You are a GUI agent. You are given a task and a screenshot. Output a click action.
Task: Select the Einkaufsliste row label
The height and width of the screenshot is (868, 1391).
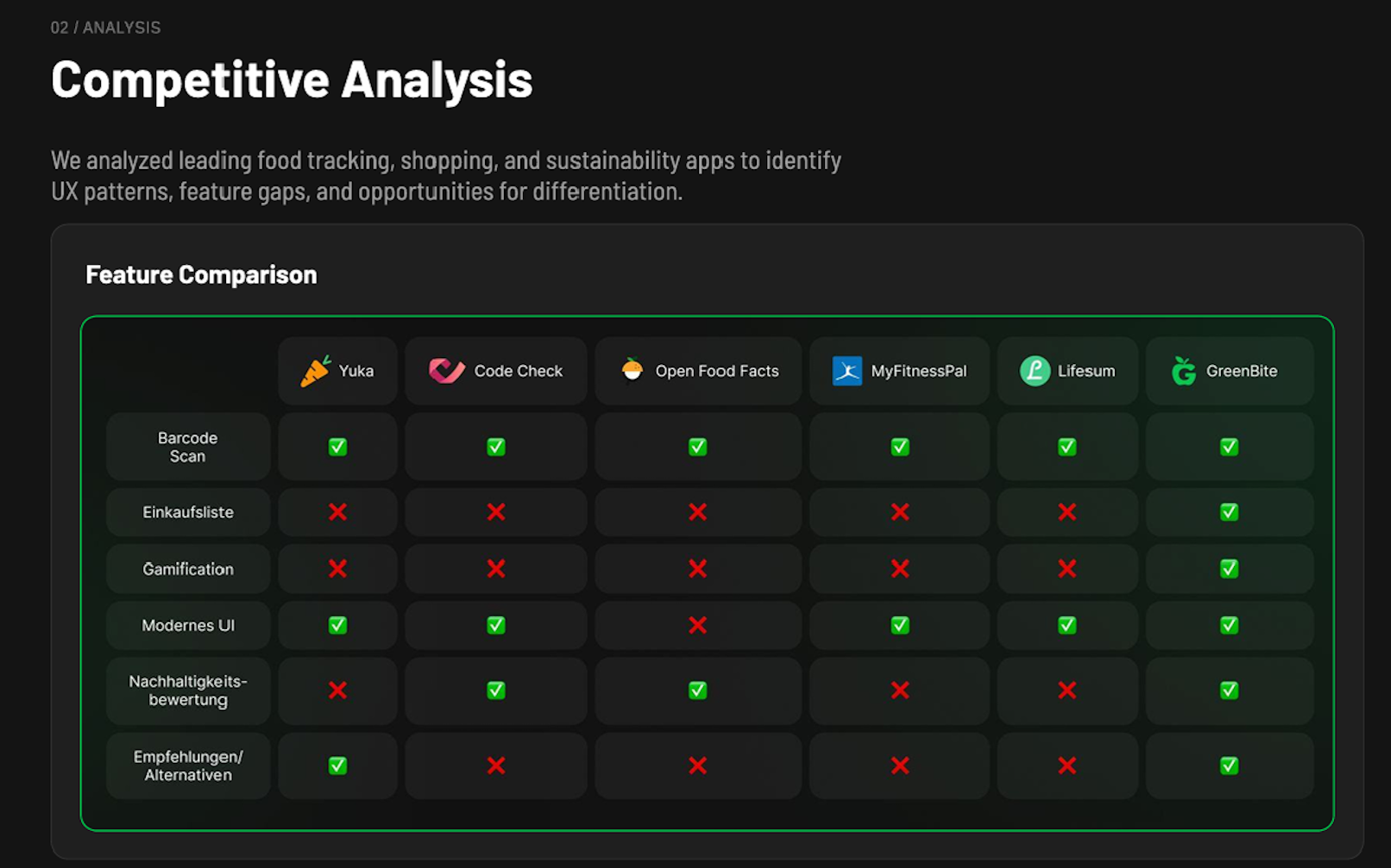coord(188,513)
